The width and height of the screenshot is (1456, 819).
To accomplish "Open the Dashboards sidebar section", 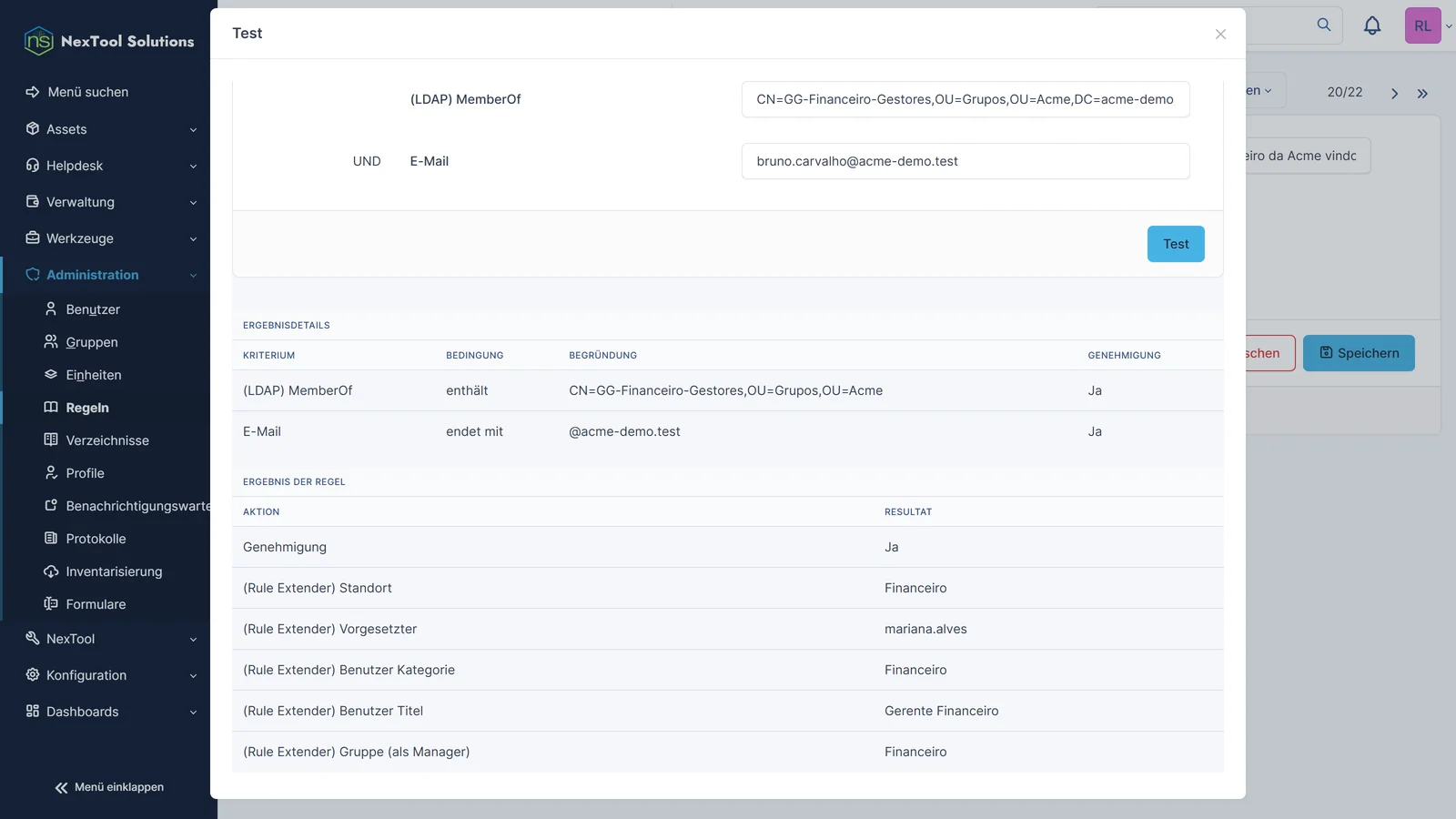I will point(109,712).
